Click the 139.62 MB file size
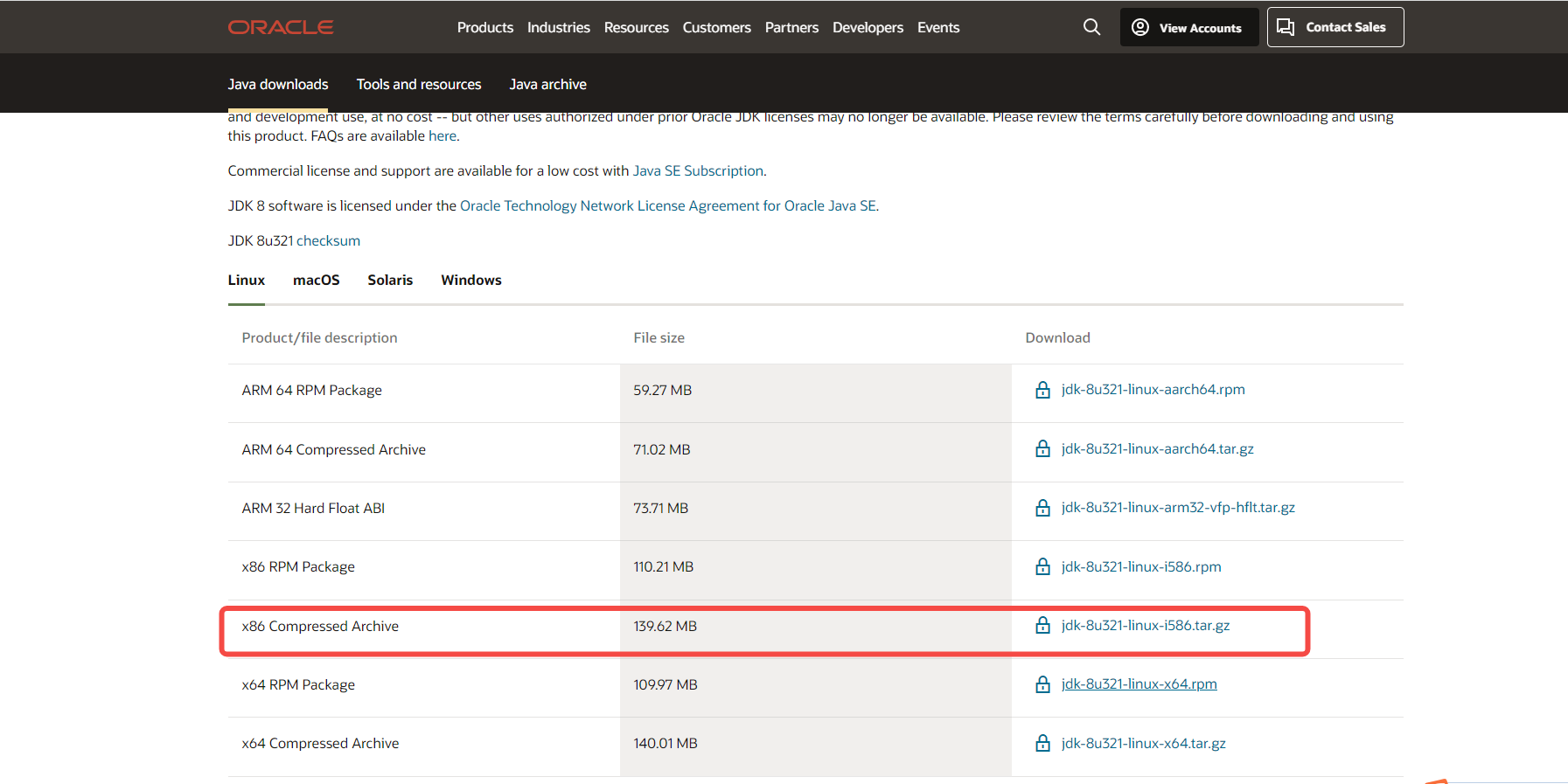The height and width of the screenshot is (784, 1568). coord(666,626)
